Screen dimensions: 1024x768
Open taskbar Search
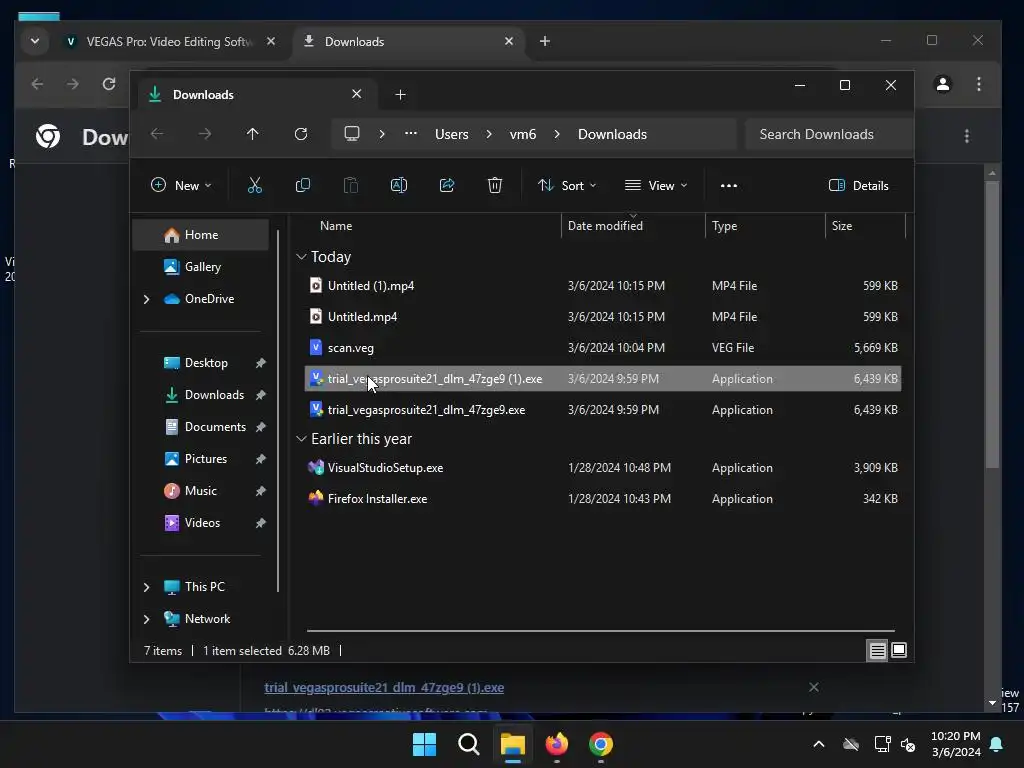(x=468, y=744)
